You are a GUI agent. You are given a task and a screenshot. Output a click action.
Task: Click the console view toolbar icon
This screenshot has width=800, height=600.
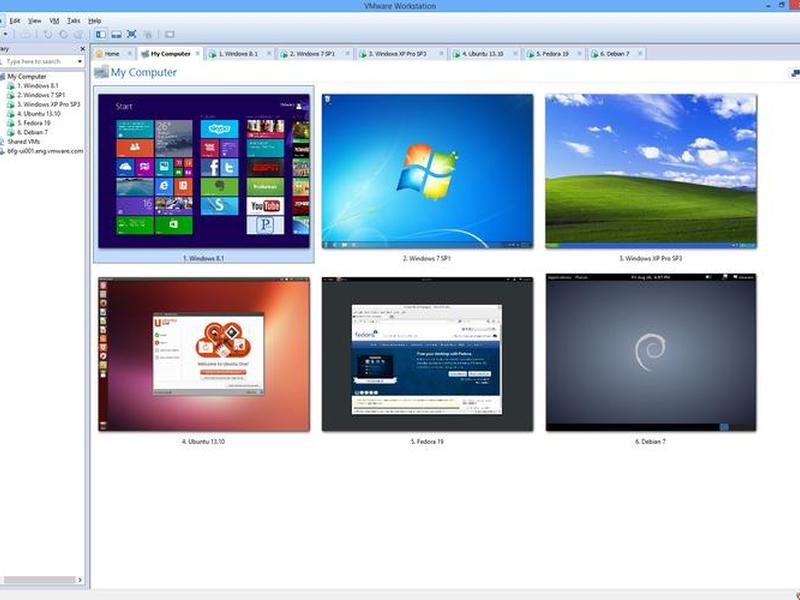coord(169,35)
